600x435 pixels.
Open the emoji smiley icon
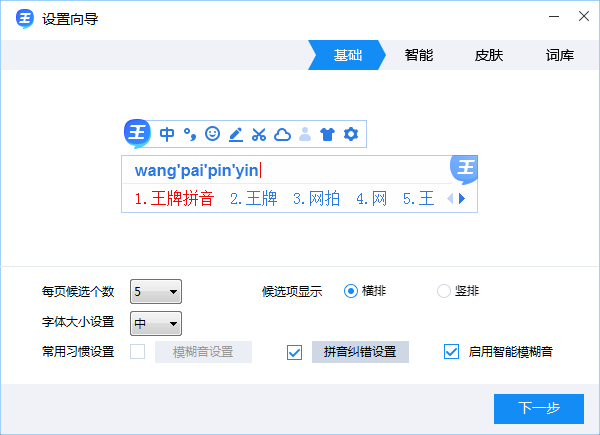(x=212, y=133)
